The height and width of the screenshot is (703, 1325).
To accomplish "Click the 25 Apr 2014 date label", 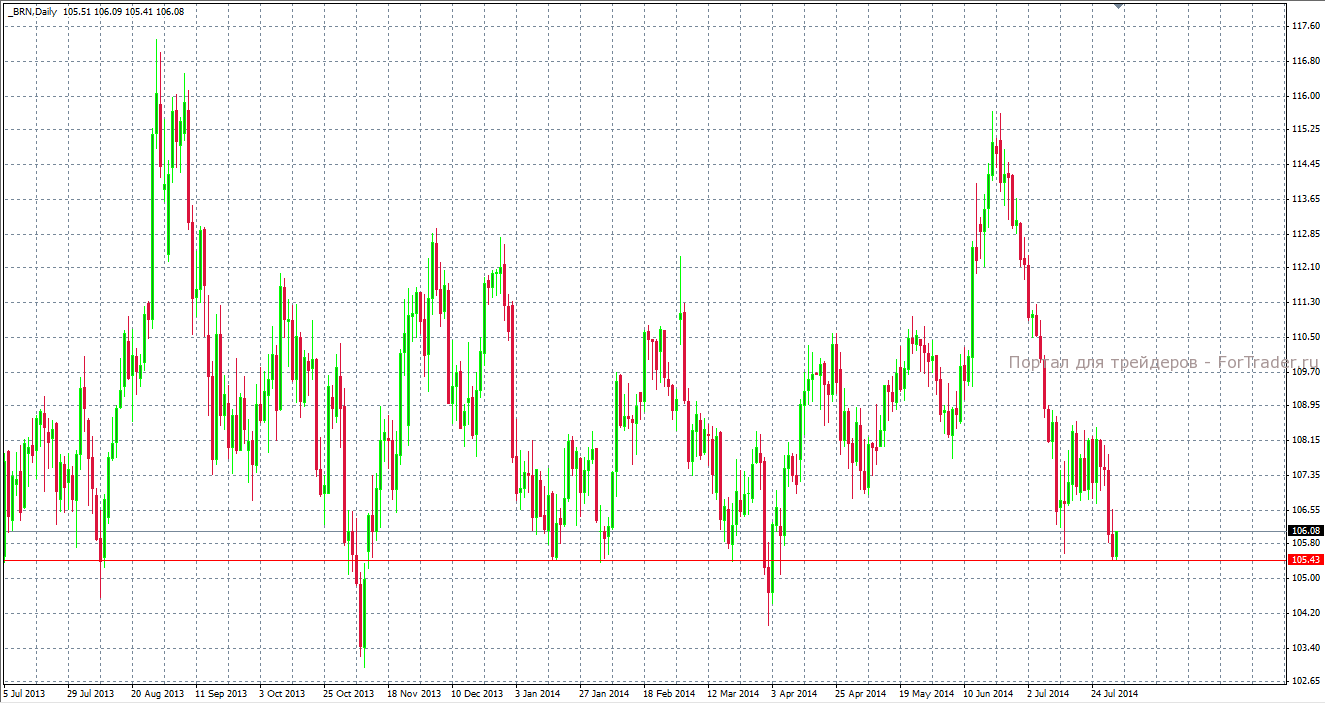I will 861,693.
